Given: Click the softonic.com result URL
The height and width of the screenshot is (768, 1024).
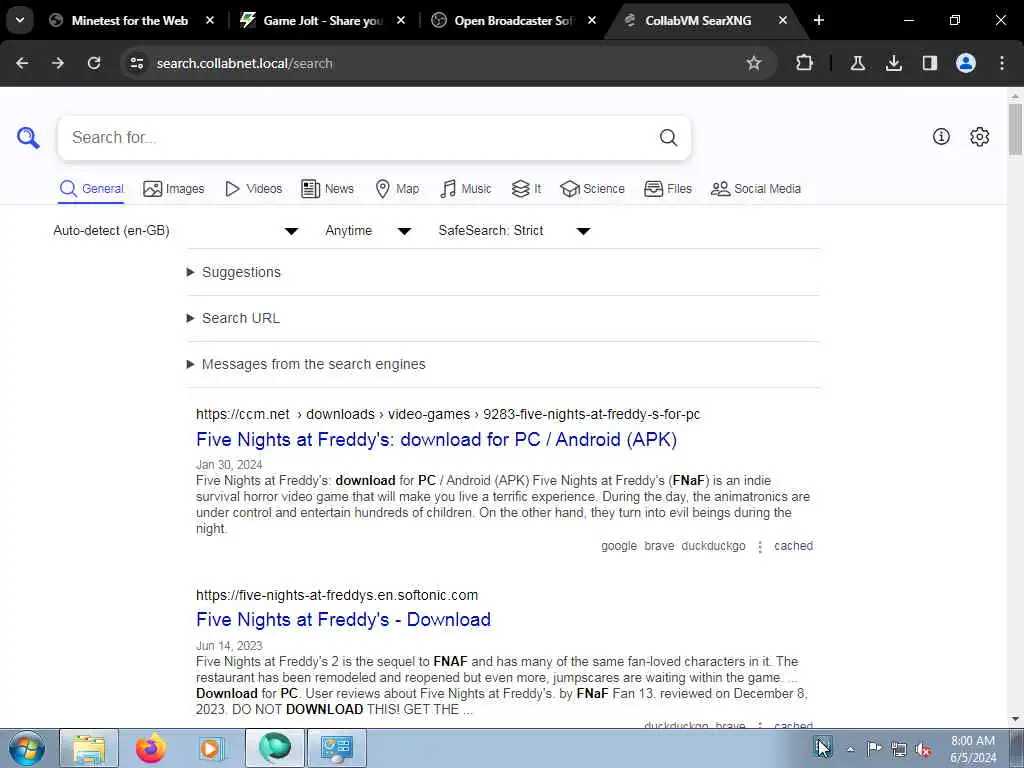Looking at the screenshot, I should pos(337,595).
